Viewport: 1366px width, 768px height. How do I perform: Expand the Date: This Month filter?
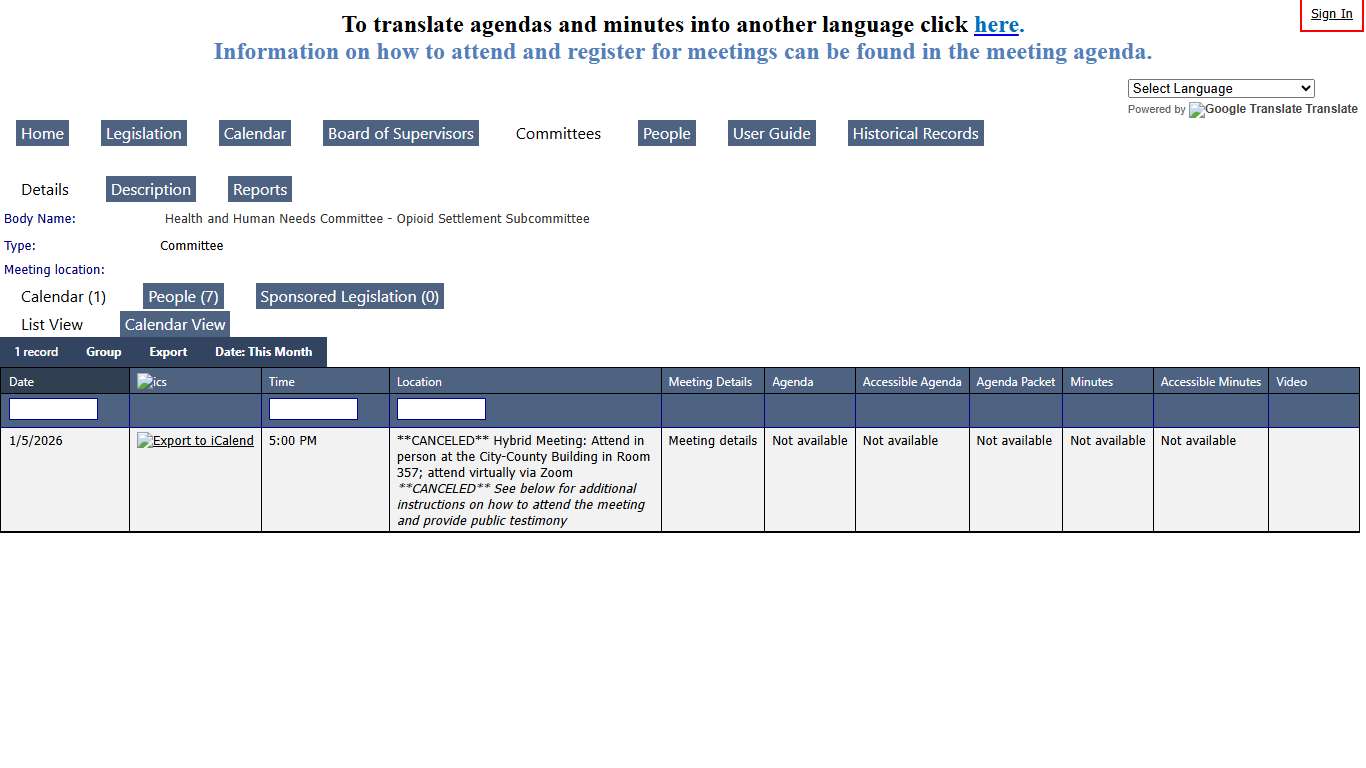[x=263, y=352]
